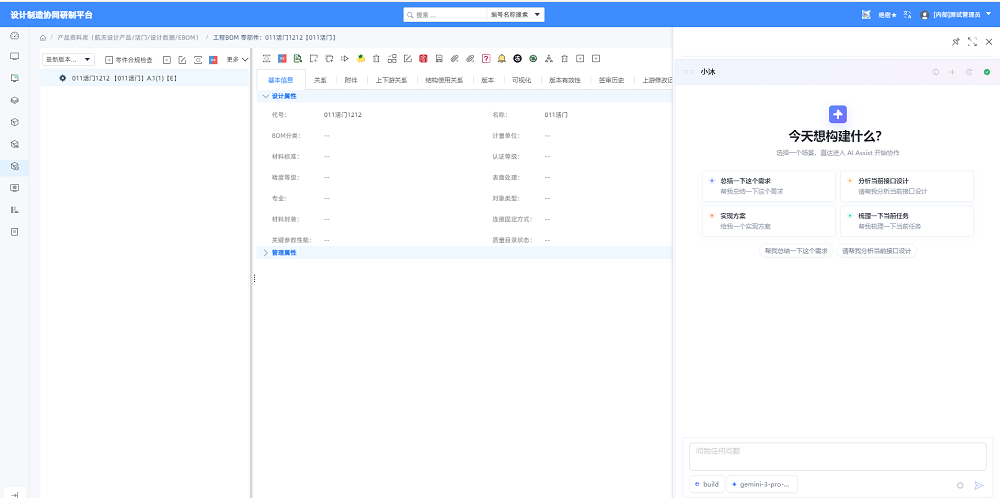The width and height of the screenshot is (1000, 498).
Task: Click the play-arrow toolbar icon
Action: [344, 59]
